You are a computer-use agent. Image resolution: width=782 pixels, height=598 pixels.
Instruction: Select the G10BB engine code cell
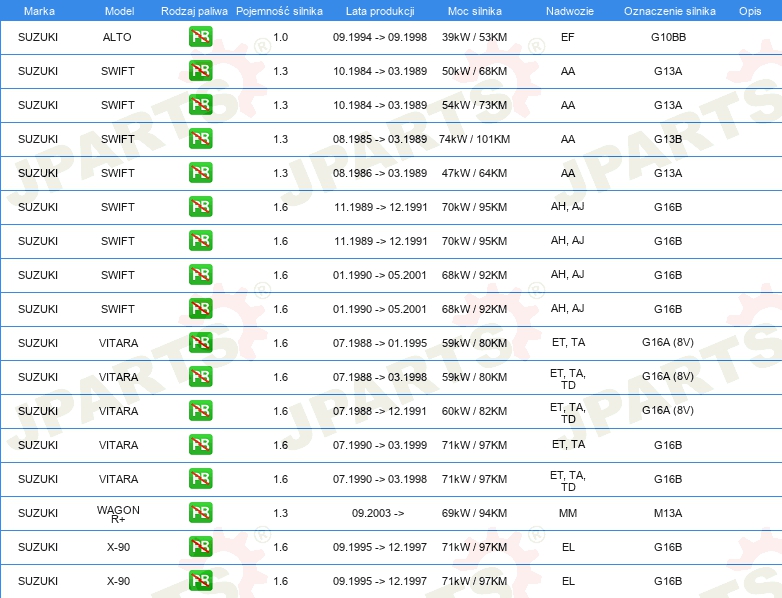[668, 37]
